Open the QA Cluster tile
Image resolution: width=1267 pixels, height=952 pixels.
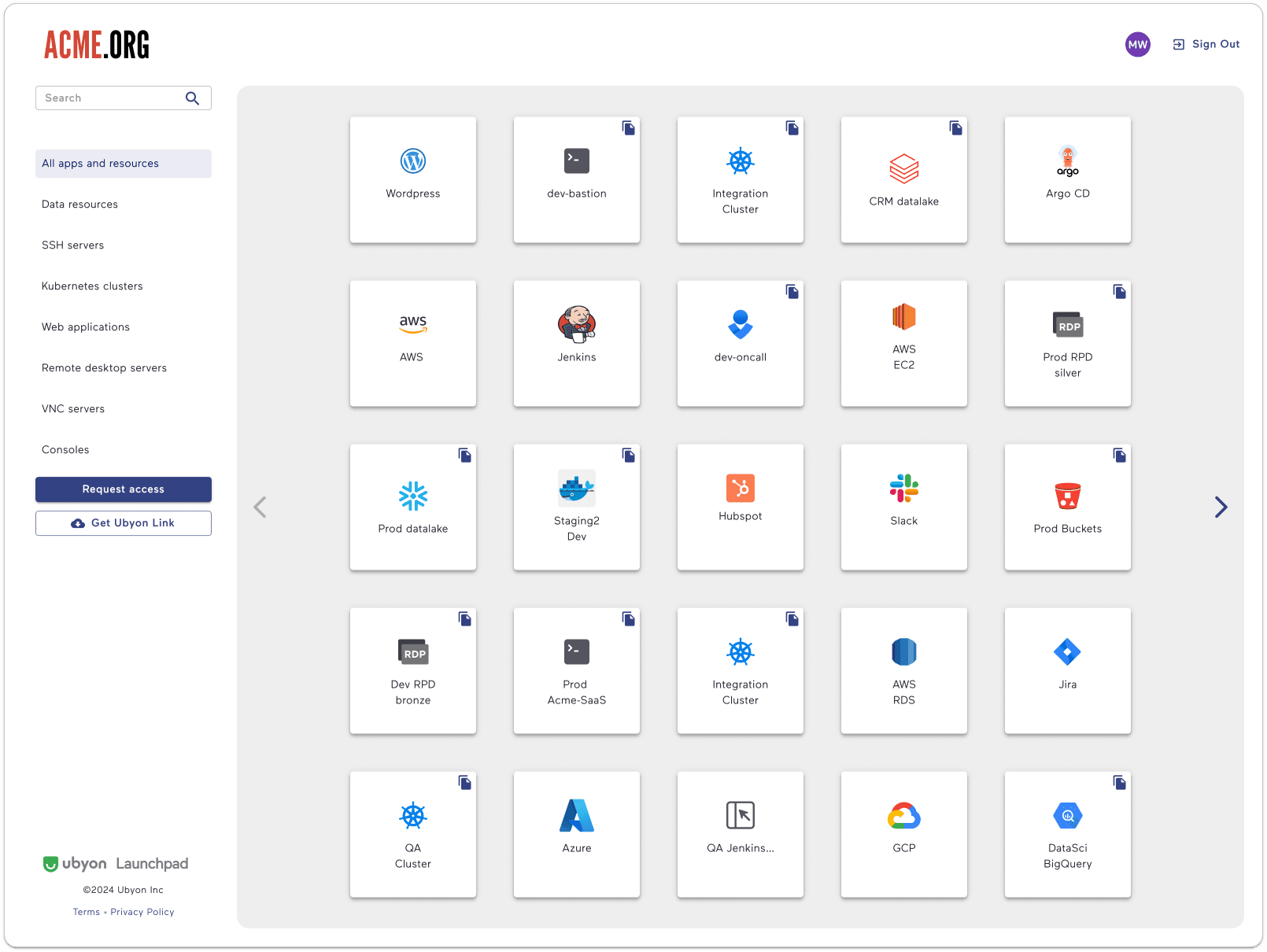(413, 835)
